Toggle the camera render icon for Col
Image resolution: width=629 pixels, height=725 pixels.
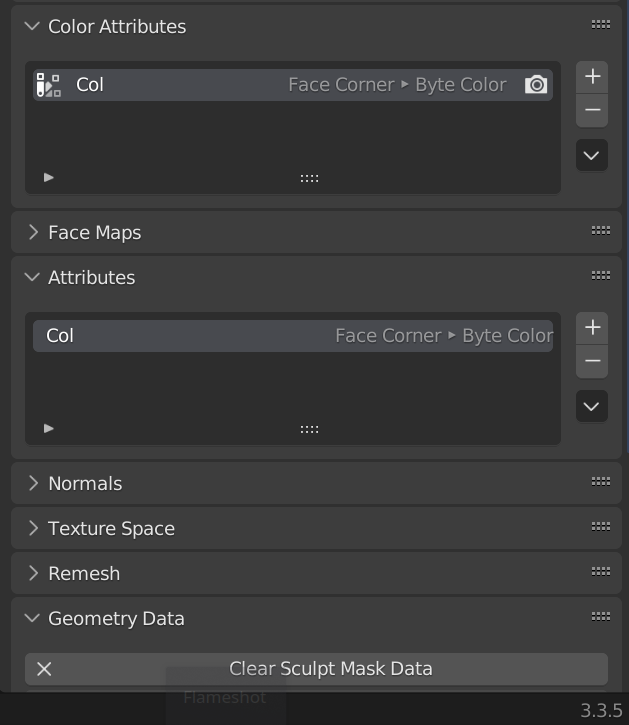pos(537,85)
